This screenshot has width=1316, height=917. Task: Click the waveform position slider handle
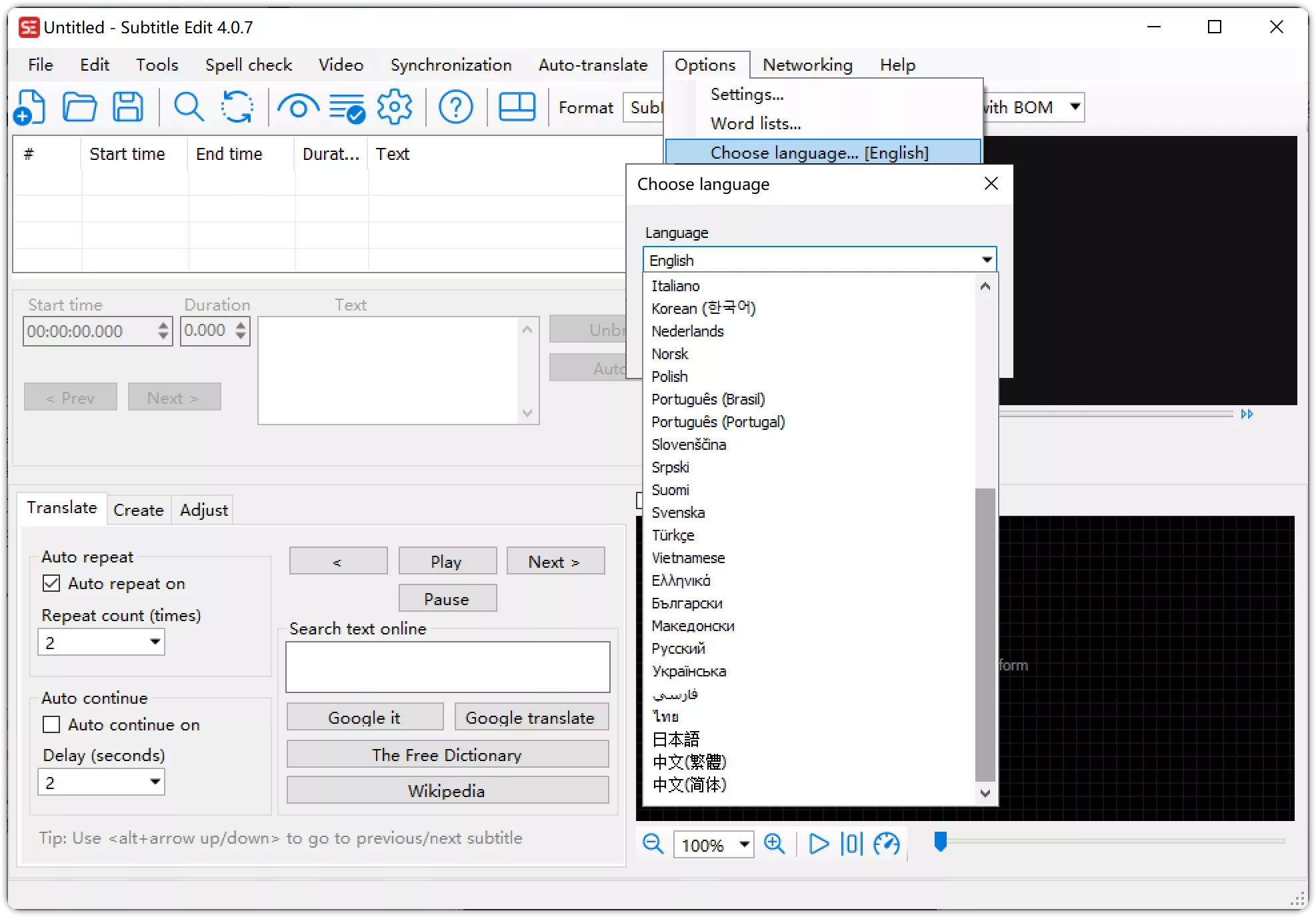point(940,842)
